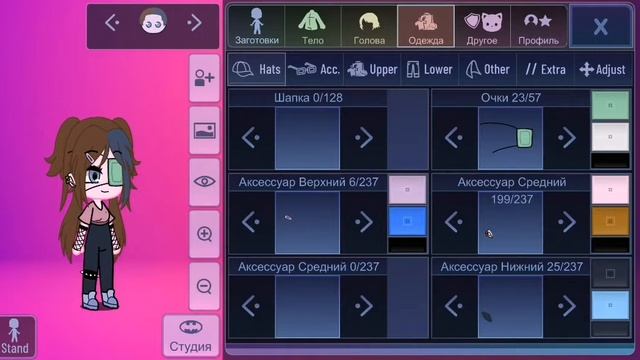
Task: Open the Шапка hat preview box
Action: 307,138
